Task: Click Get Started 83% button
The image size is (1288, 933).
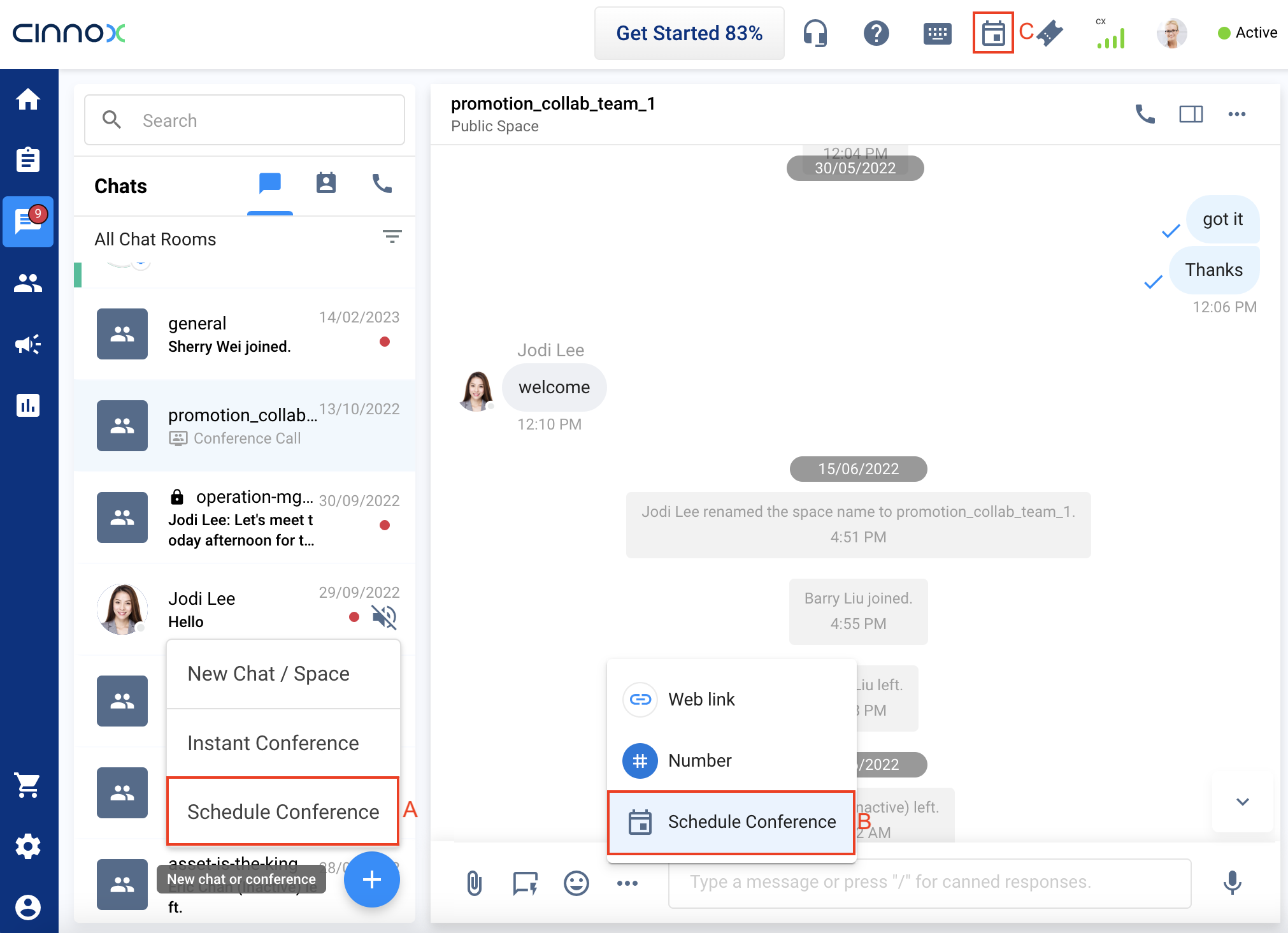Action: point(689,33)
